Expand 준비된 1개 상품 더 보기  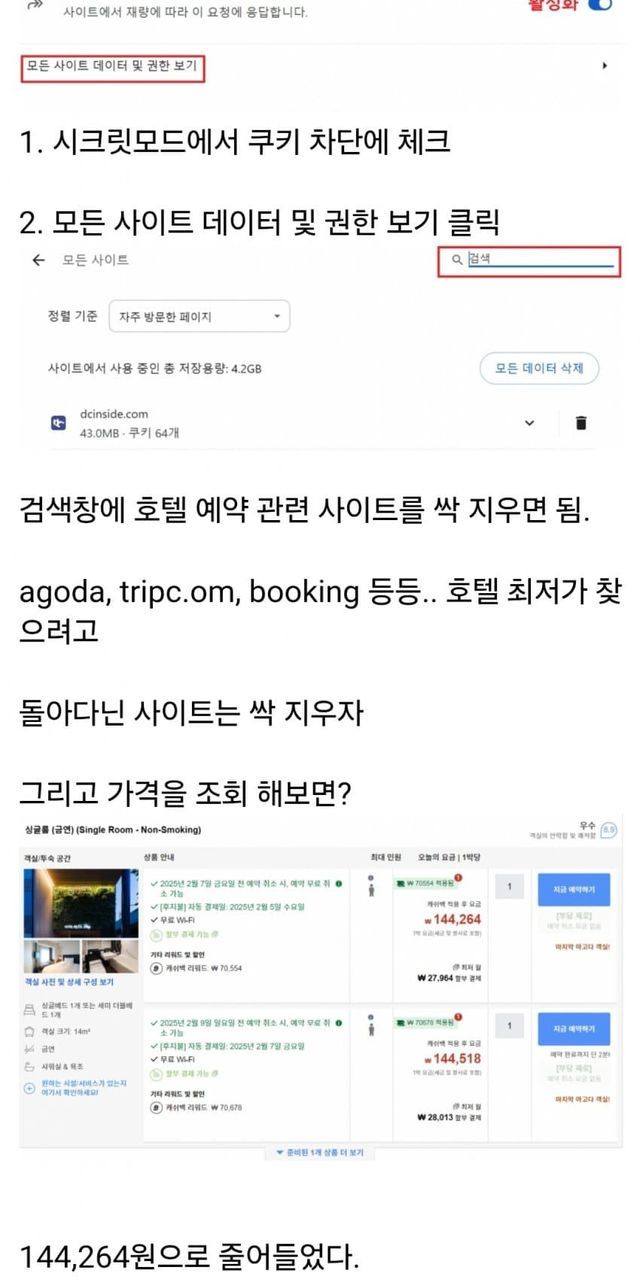click(x=320, y=1153)
